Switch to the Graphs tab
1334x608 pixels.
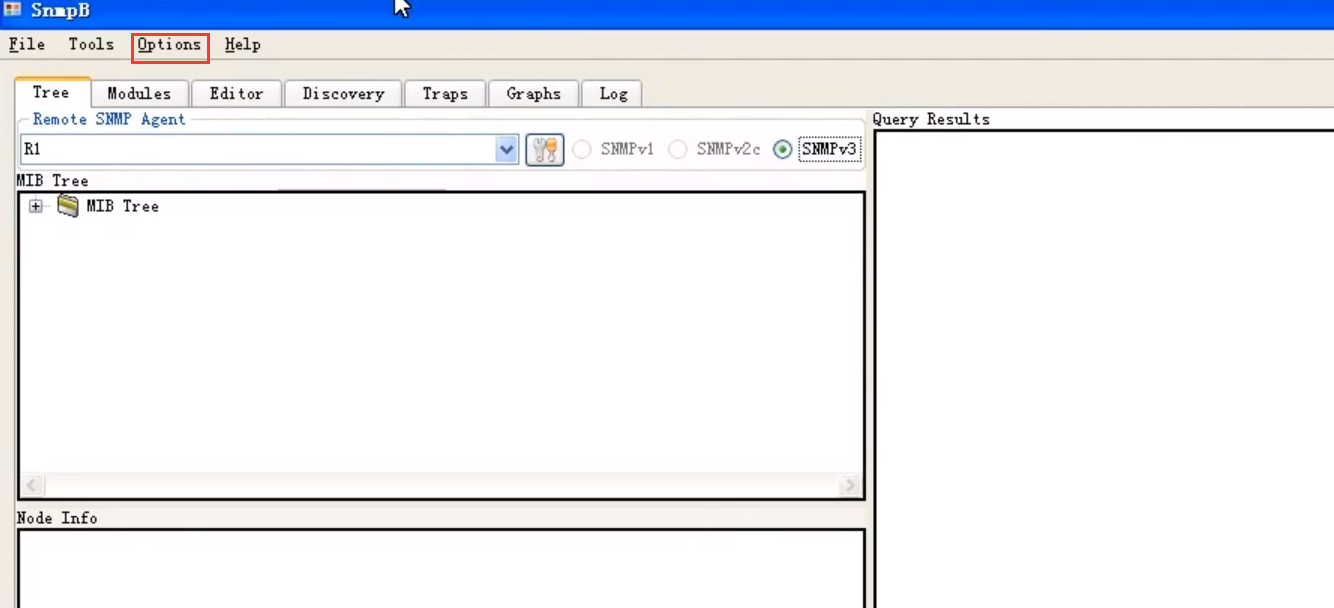(533, 93)
